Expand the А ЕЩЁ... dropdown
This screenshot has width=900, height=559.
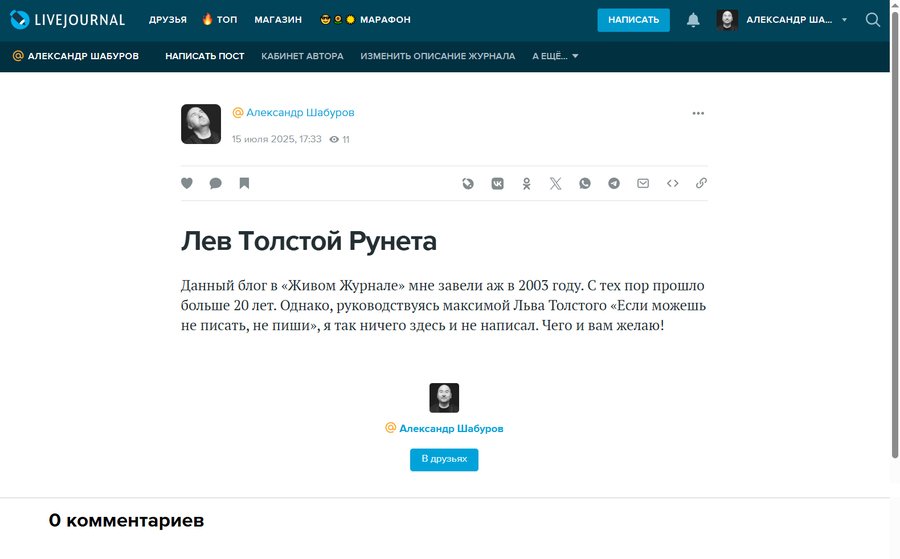point(555,56)
